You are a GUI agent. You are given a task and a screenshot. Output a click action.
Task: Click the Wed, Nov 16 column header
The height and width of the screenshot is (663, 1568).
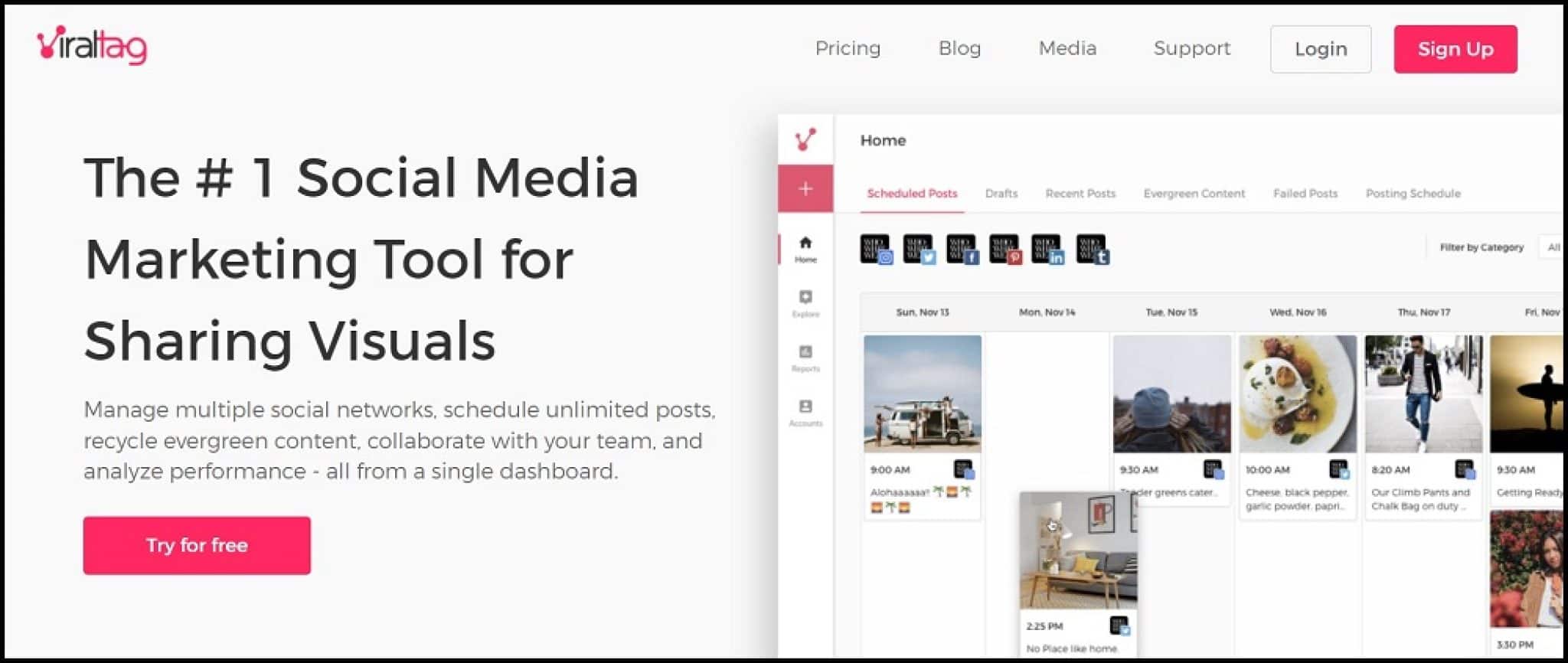[1298, 312]
